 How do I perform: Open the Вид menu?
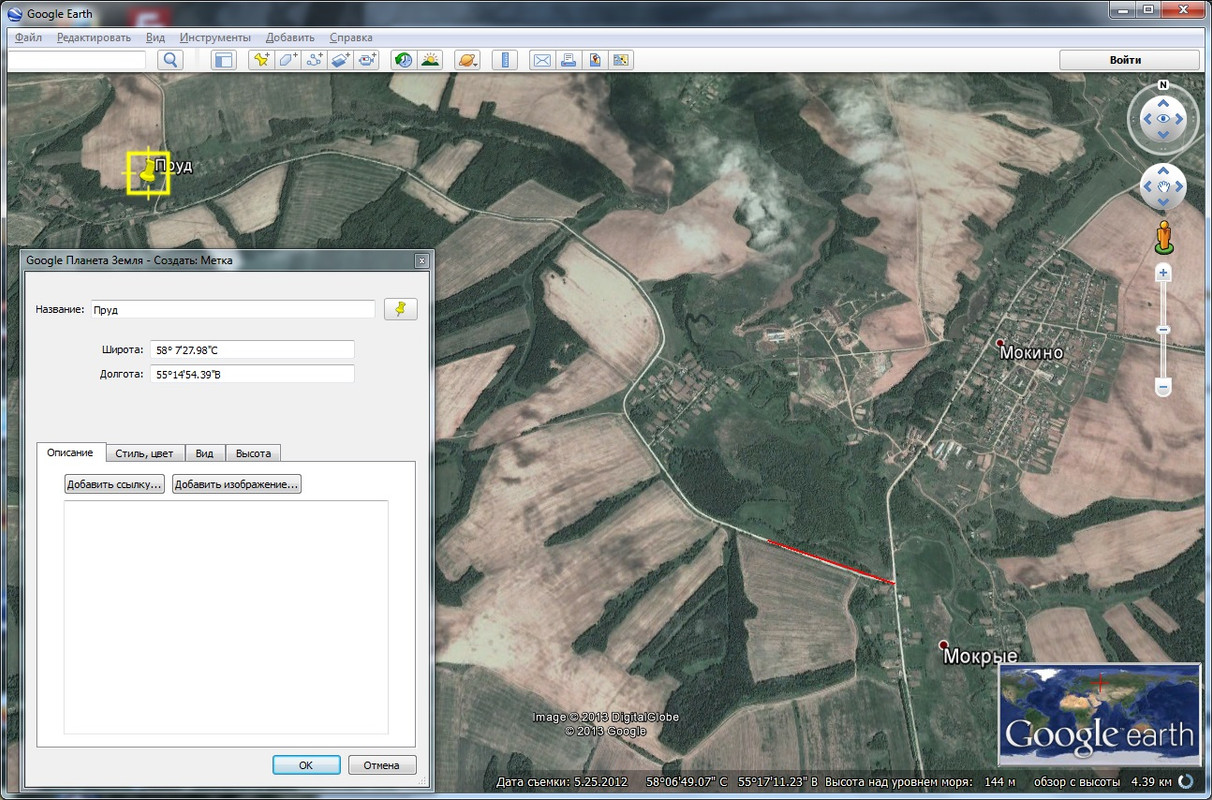[x=155, y=37]
